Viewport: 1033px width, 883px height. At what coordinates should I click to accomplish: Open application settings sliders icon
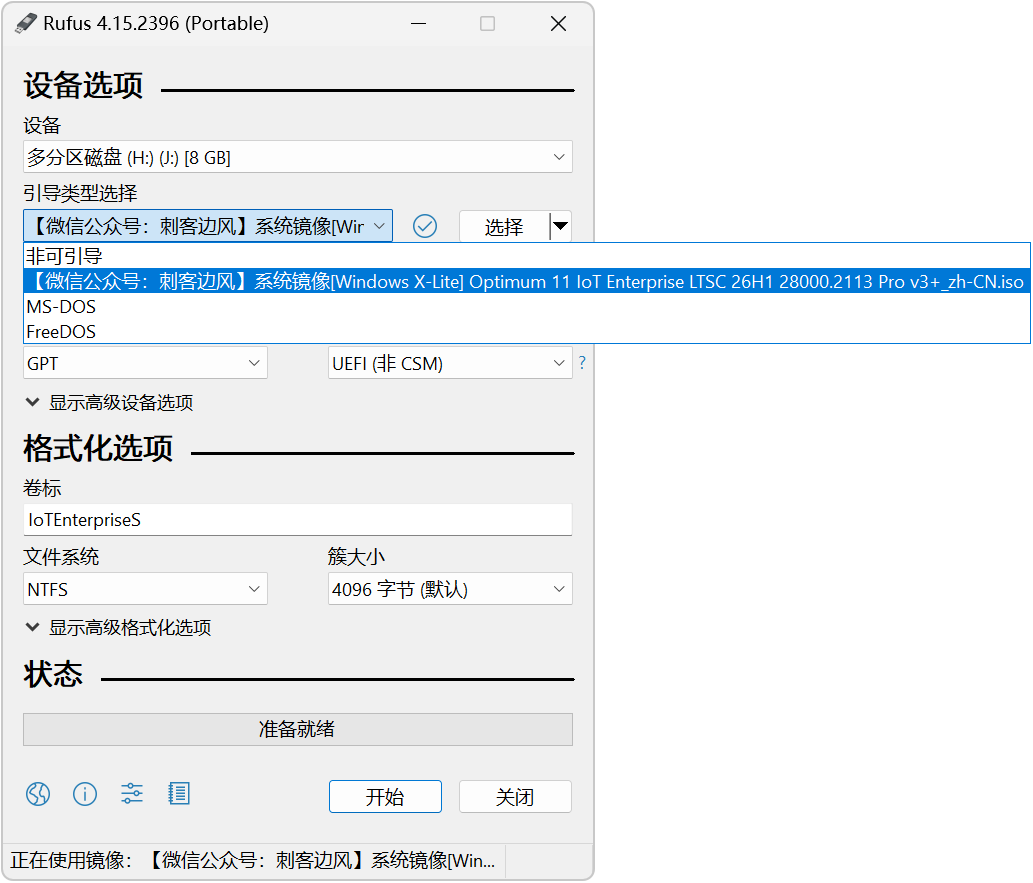(x=132, y=794)
